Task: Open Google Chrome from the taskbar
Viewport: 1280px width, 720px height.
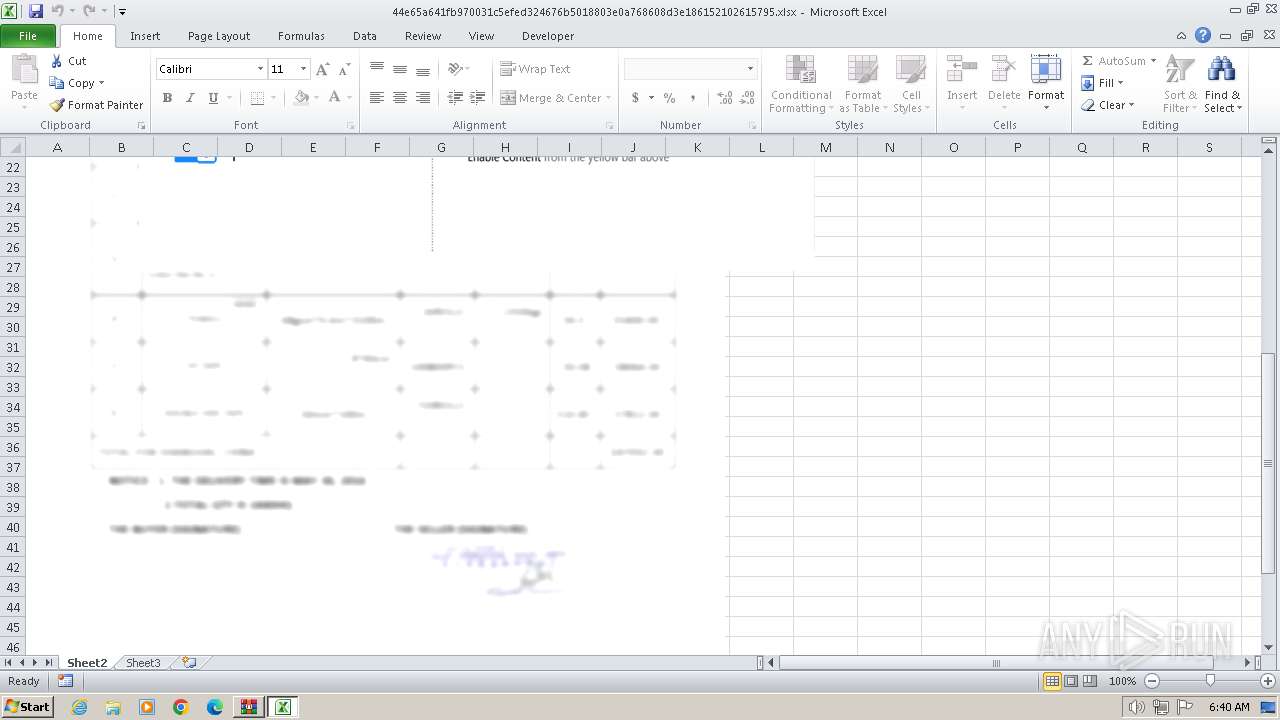Action: coord(181,707)
